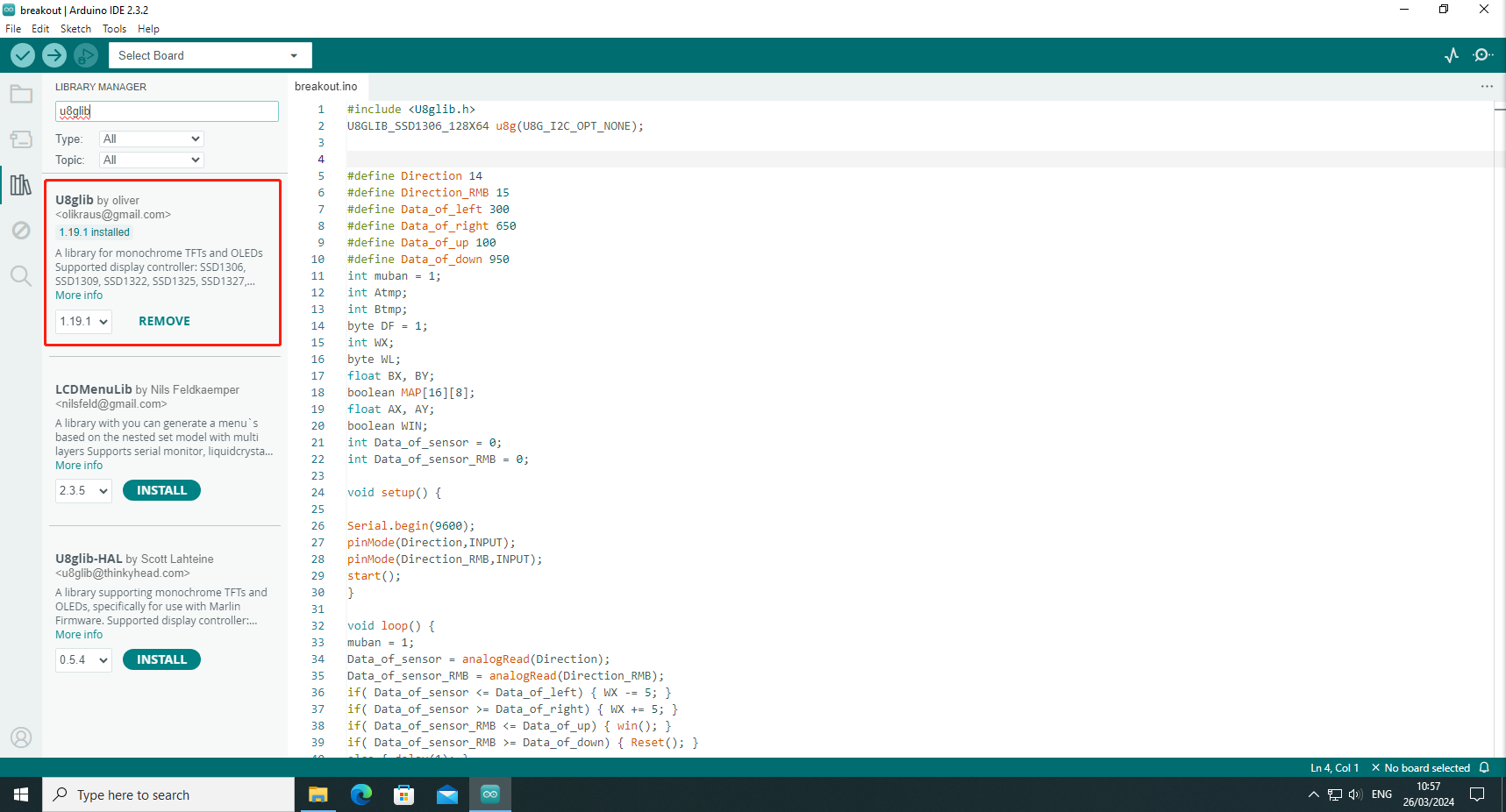Expand the Select Board dropdown
Screen dimensions: 1506x812
point(210,55)
